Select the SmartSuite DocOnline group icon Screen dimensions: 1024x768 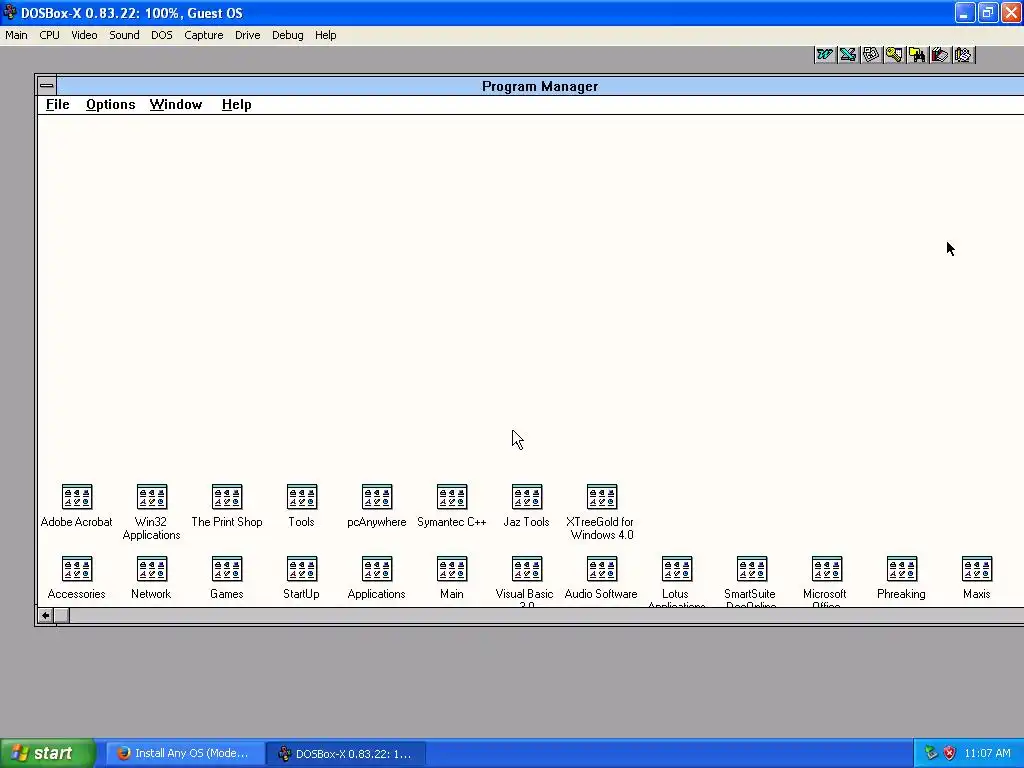click(752, 569)
